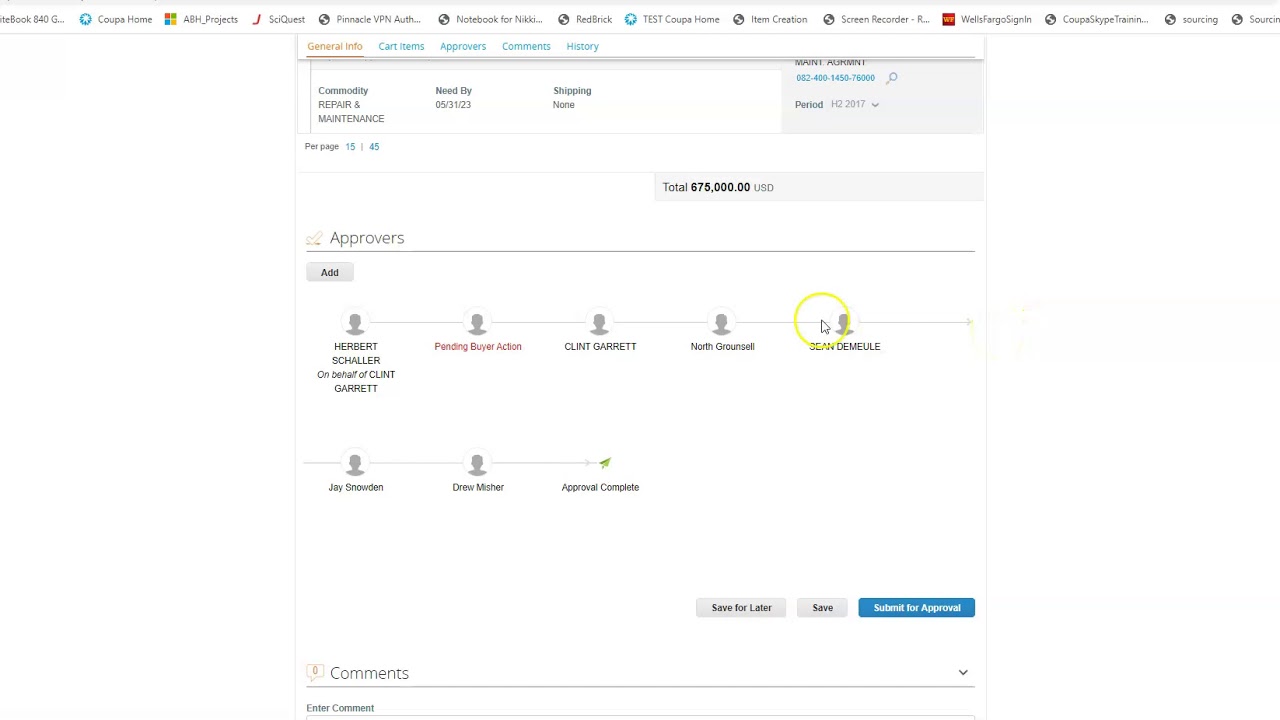Click the Add approver button
Viewport: 1280px width, 720px height.
click(329, 272)
